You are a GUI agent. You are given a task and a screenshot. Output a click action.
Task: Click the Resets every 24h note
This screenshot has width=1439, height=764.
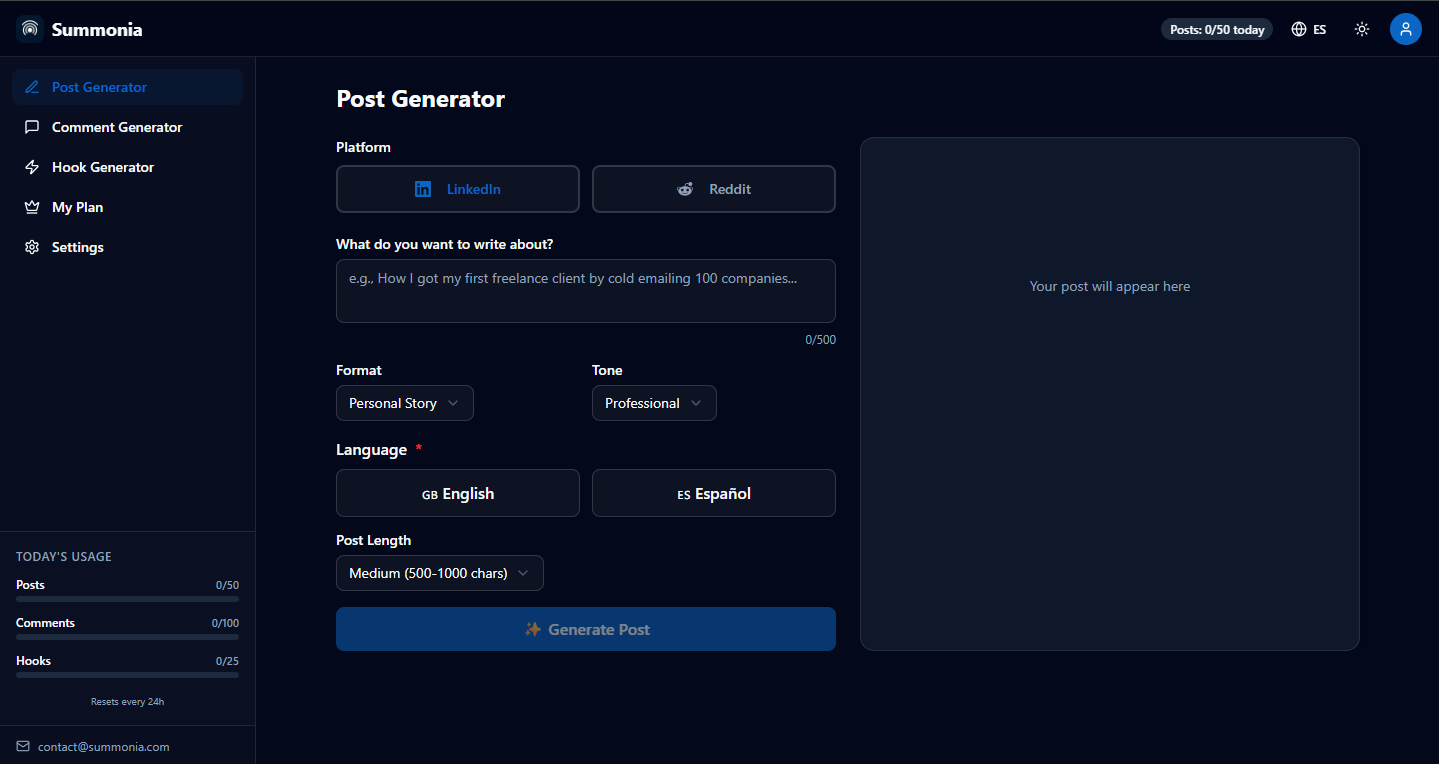[x=128, y=702]
